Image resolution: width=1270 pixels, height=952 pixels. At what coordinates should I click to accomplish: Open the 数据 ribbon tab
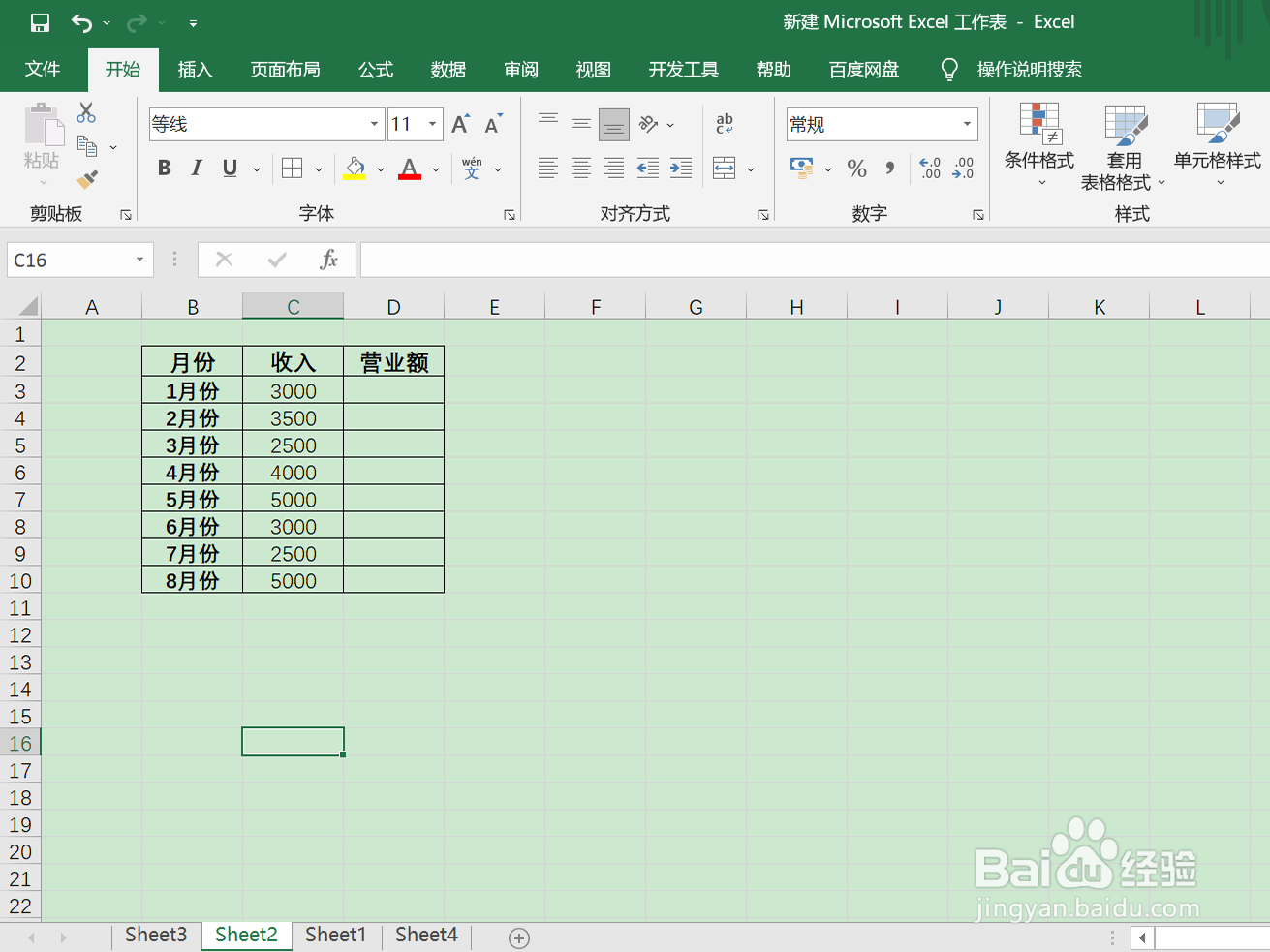pyautogui.click(x=449, y=69)
